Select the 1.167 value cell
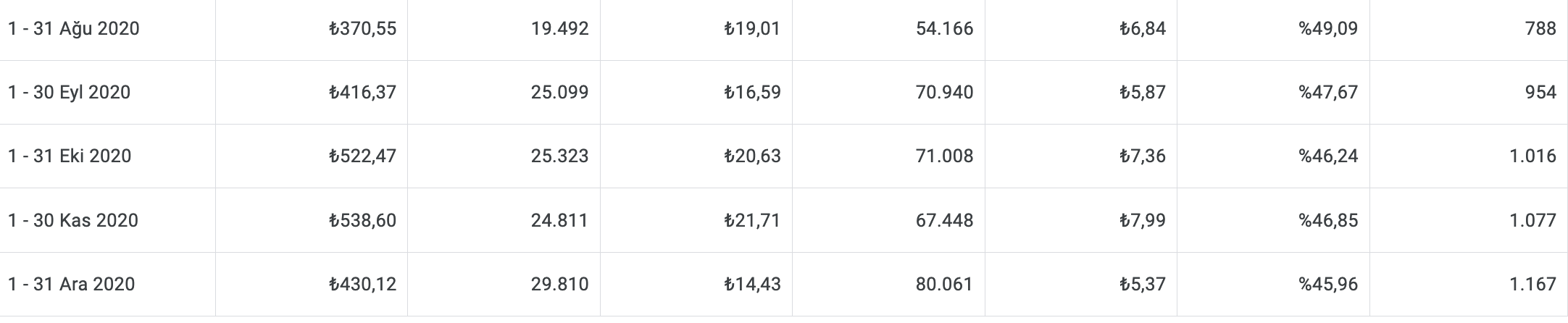Screen dimensions: 1568x323 (x=1469, y=284)
